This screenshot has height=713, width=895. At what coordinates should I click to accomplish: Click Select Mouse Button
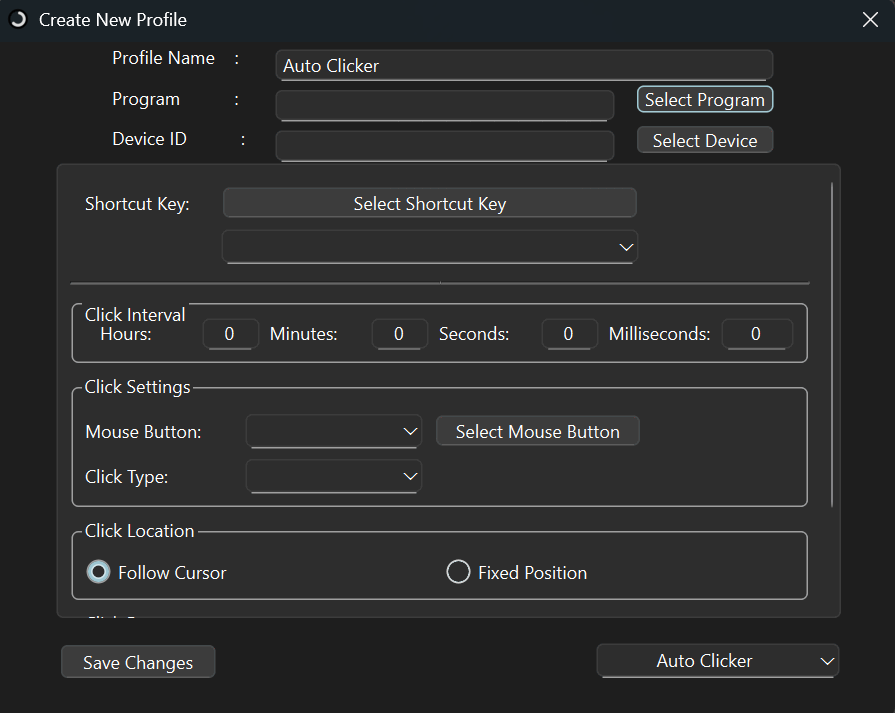538,431
